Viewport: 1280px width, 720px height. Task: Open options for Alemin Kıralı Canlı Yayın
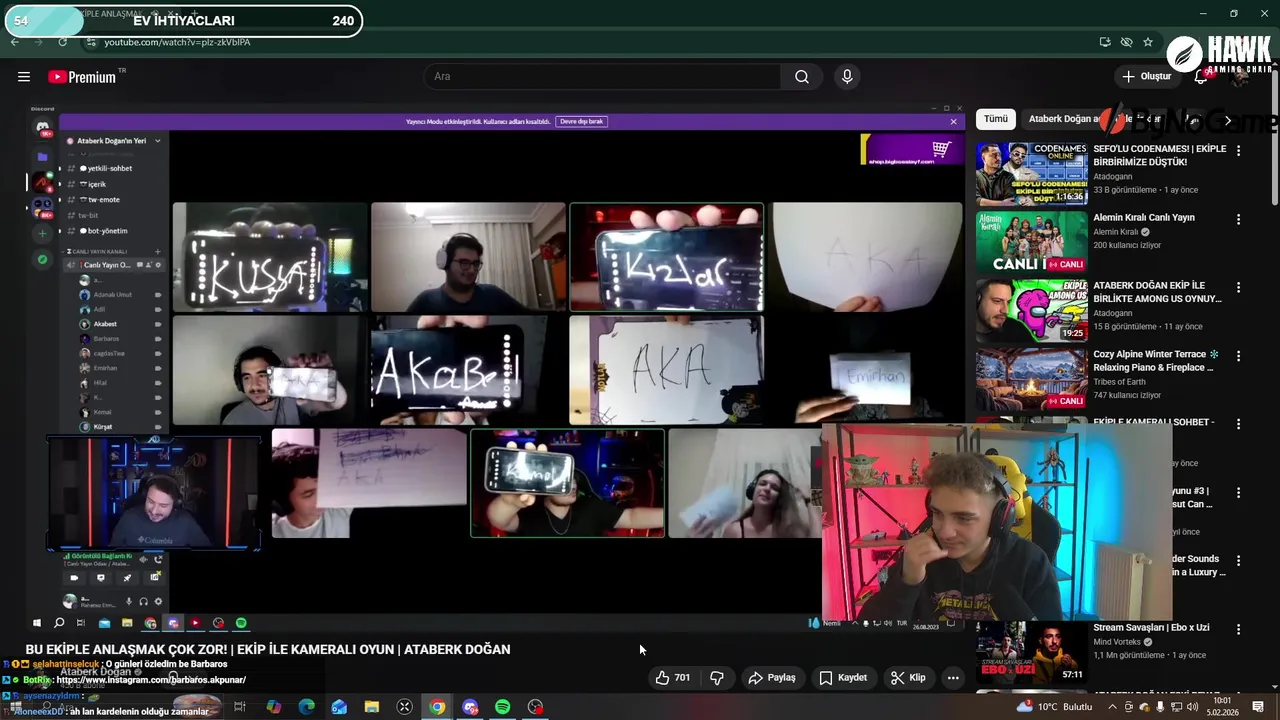1238,219
